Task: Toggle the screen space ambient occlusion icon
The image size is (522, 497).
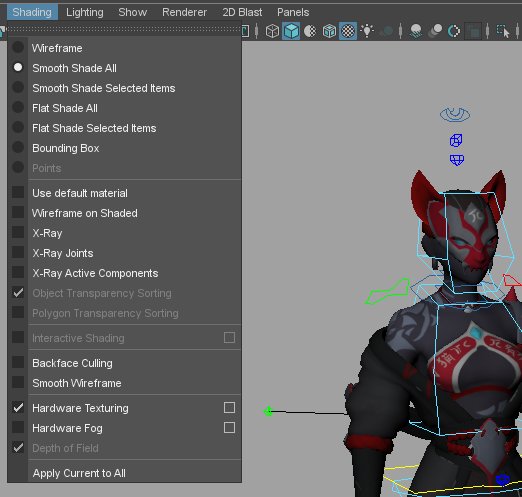Action: pyautogui.click(x=416, y=31)
